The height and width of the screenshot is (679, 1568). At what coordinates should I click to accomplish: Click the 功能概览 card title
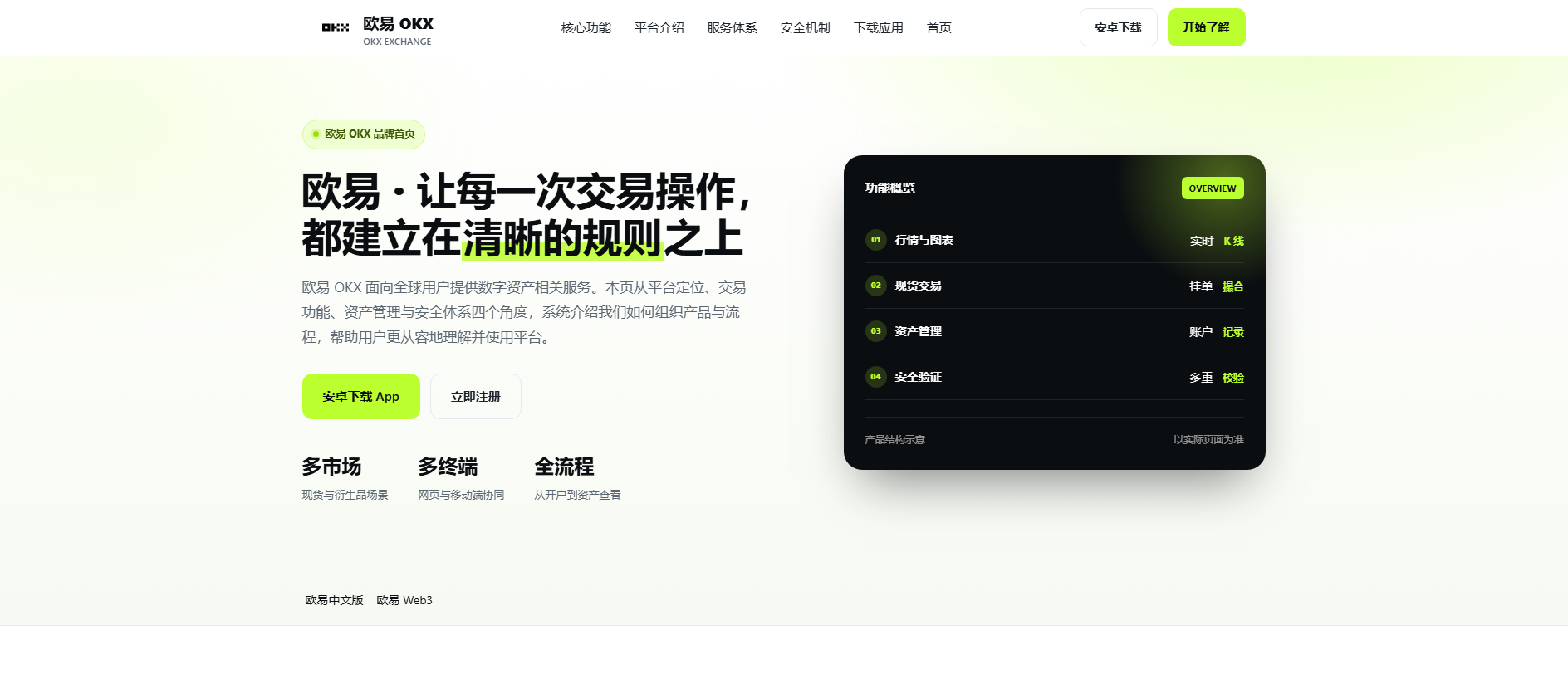(890, 188)
